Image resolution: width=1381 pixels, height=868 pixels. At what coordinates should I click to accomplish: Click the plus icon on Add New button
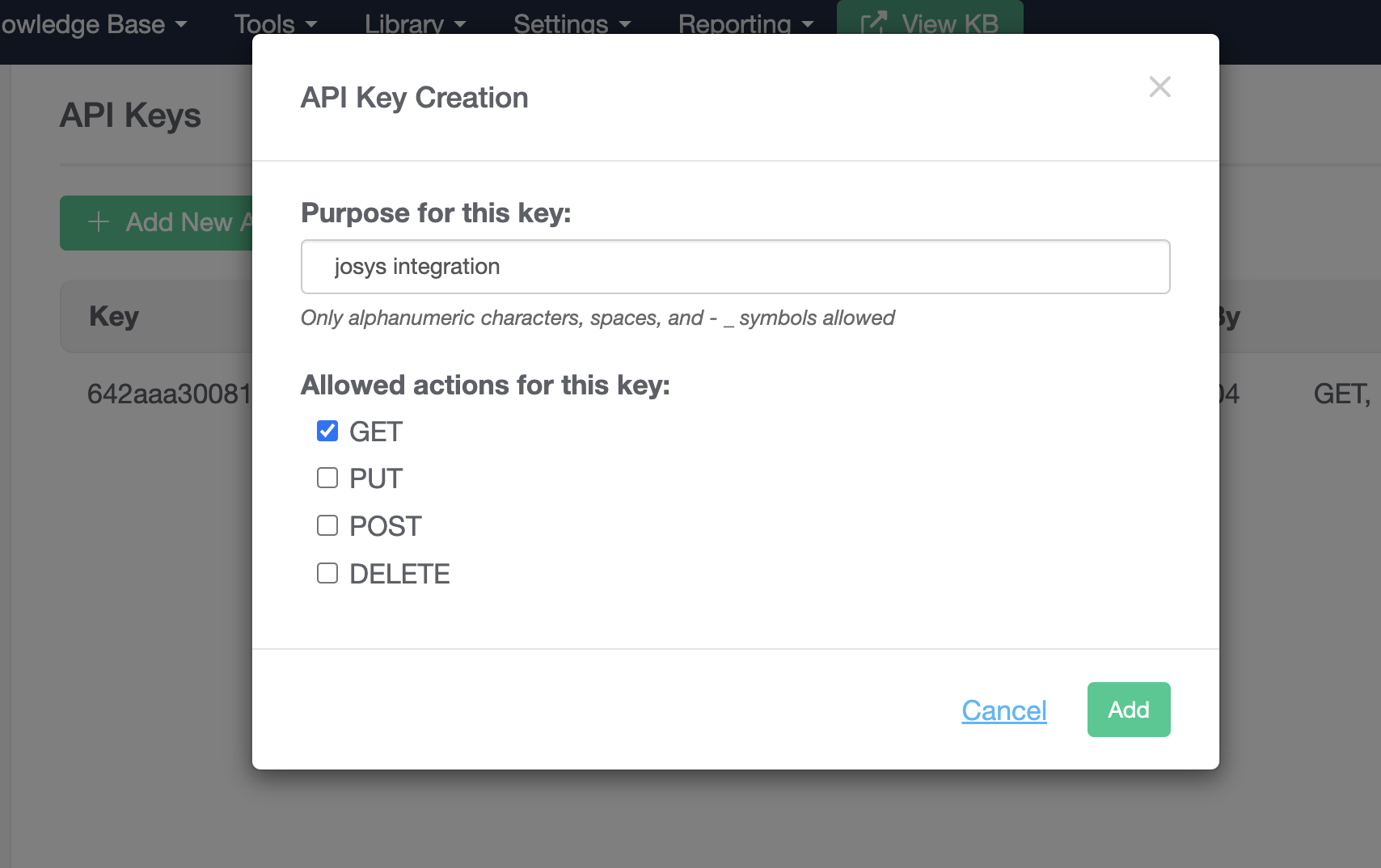(99, 222)
